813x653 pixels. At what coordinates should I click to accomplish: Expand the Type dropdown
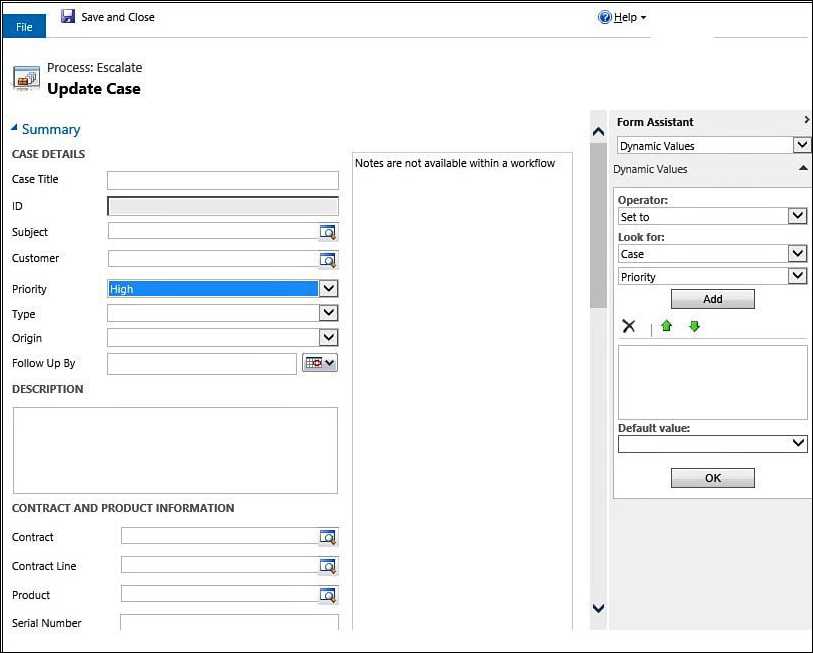329,313
